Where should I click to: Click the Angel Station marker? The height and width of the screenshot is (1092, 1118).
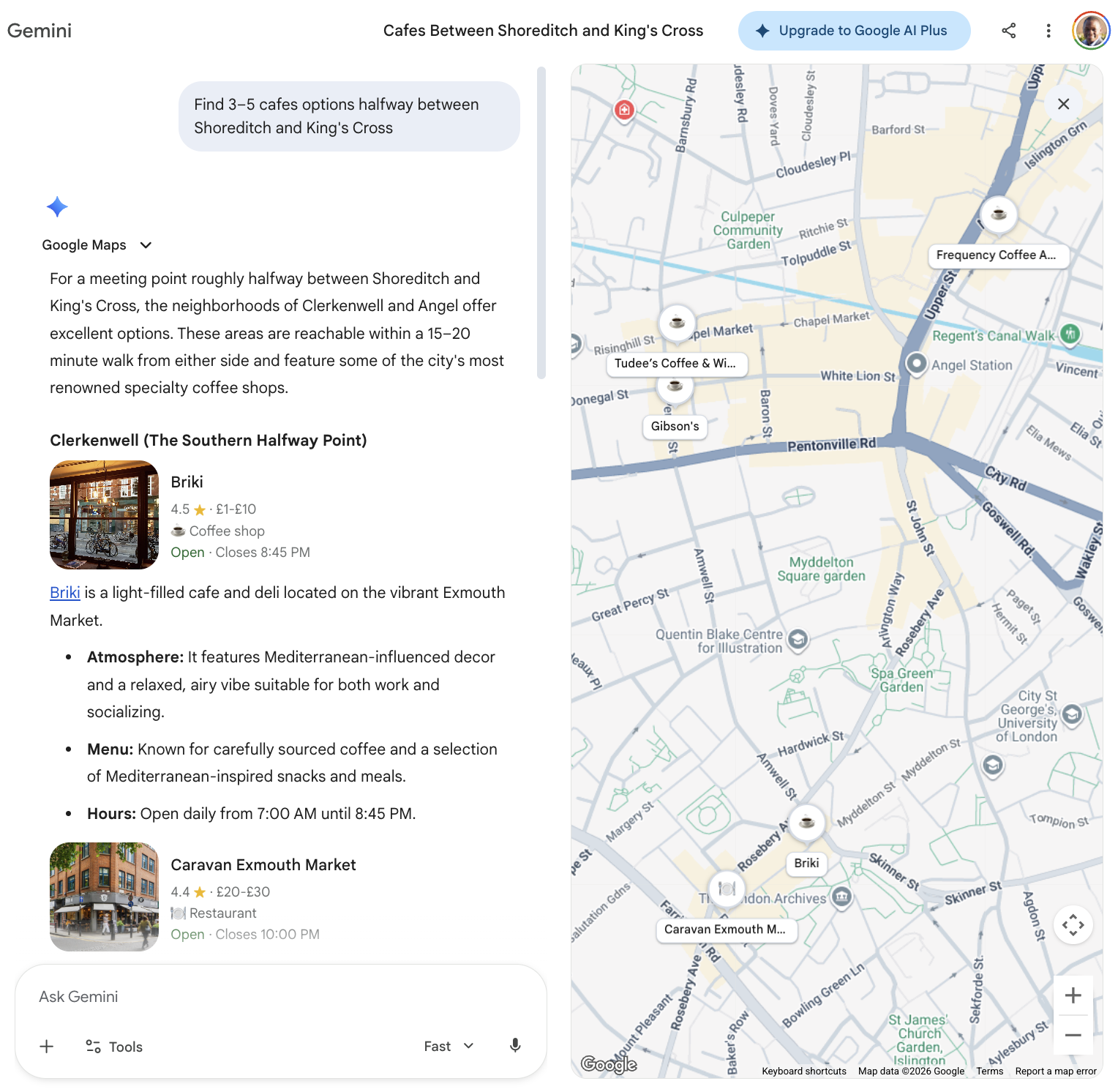[916, 363]
